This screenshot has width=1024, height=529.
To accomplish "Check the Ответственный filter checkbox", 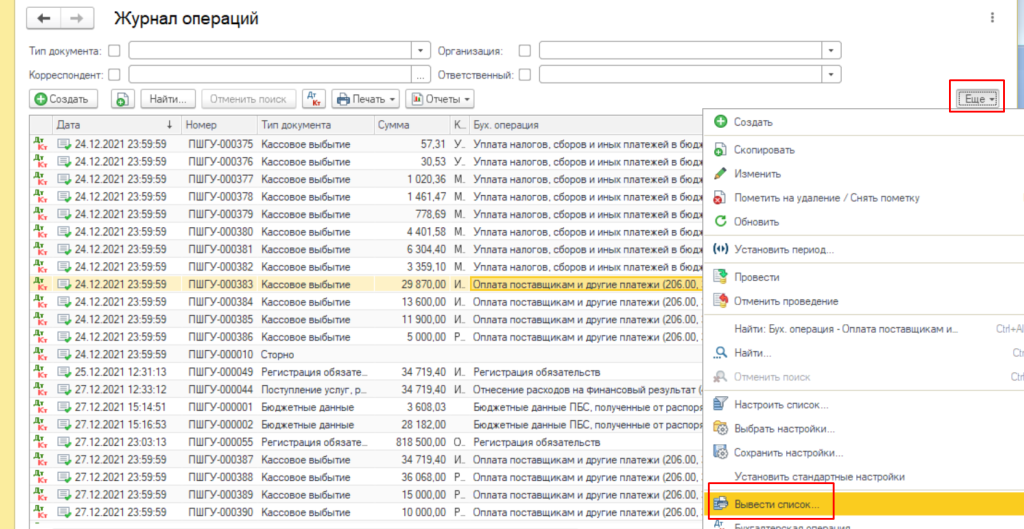I will pos(525,74).
